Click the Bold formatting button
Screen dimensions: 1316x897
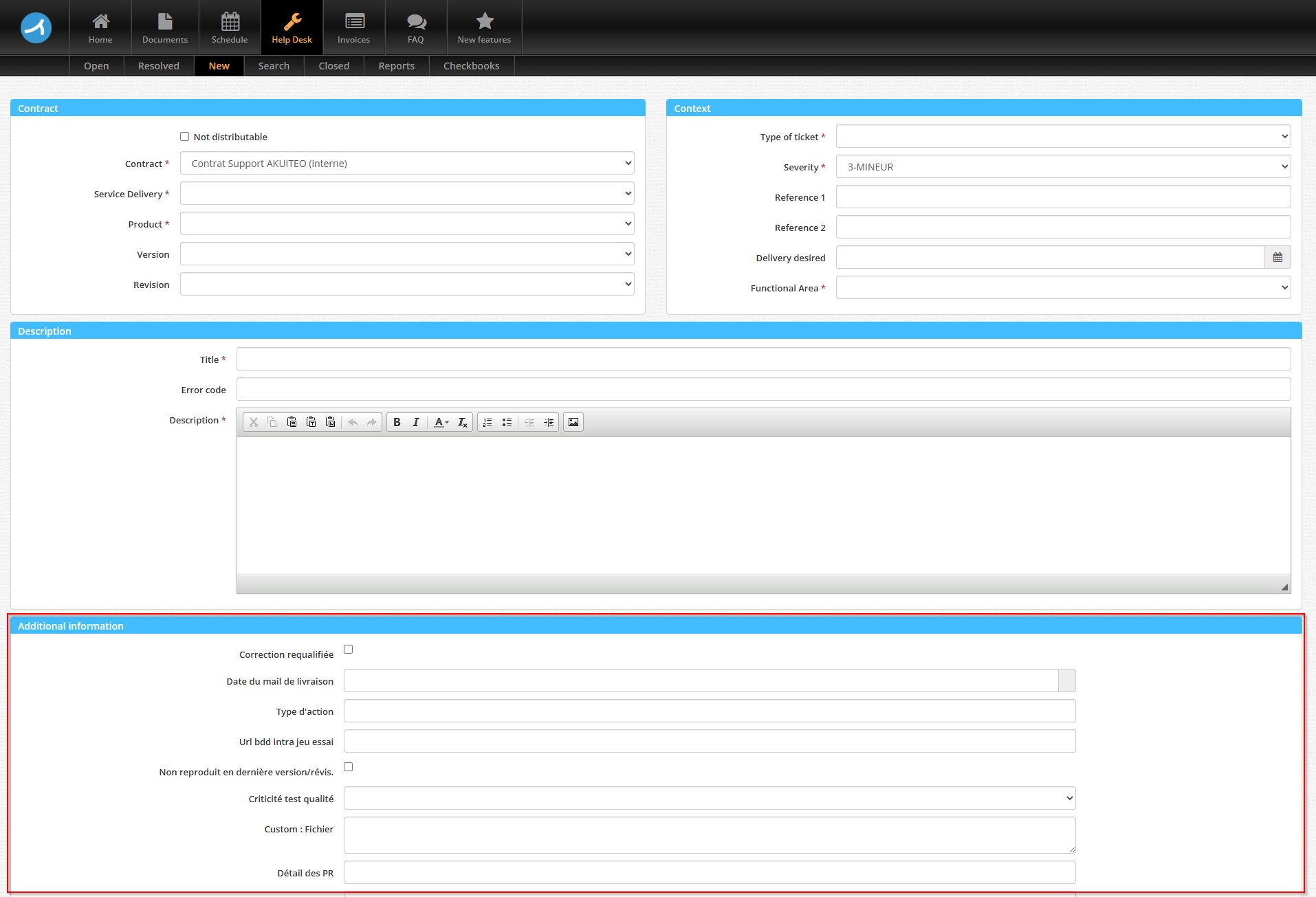point(397,422)
